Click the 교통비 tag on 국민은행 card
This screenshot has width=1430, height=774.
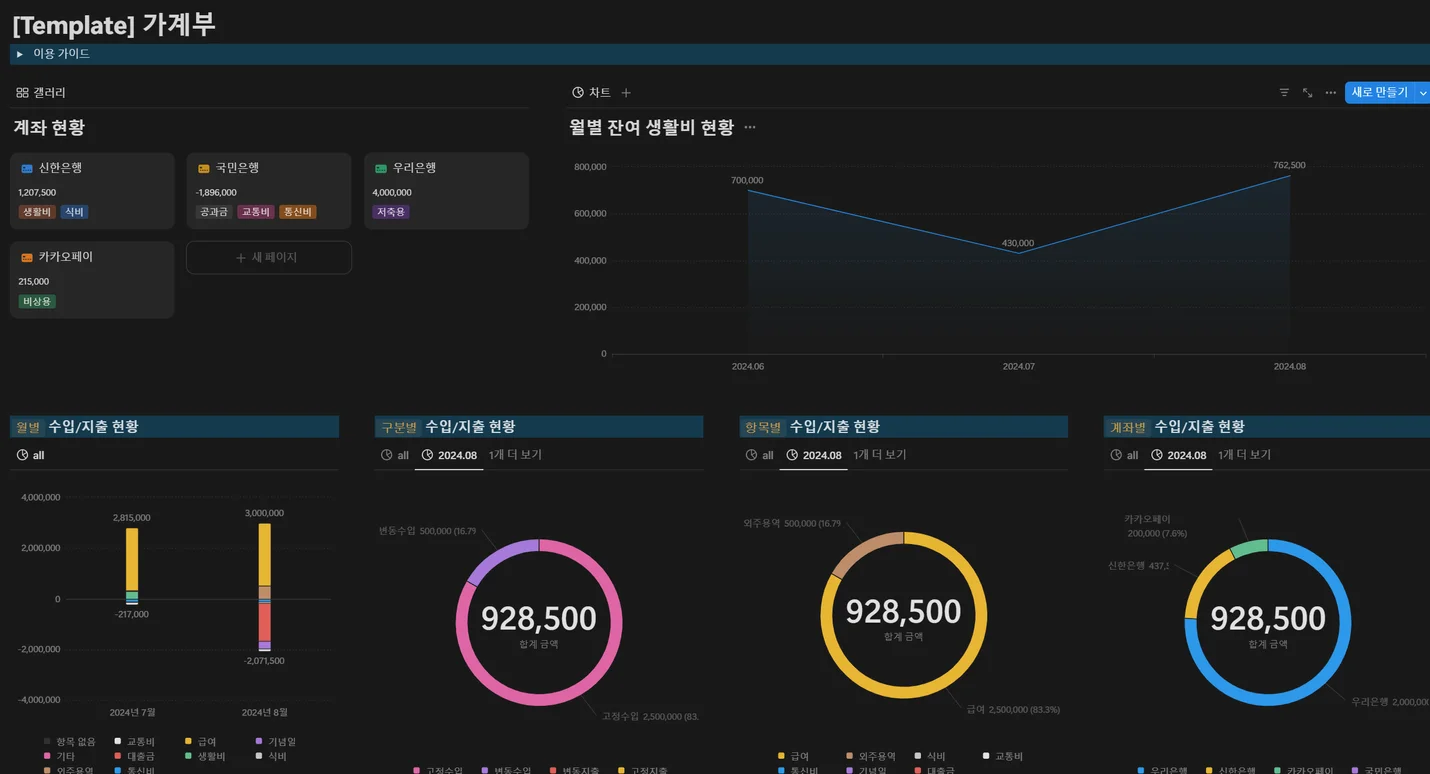(x=255, y=212)
